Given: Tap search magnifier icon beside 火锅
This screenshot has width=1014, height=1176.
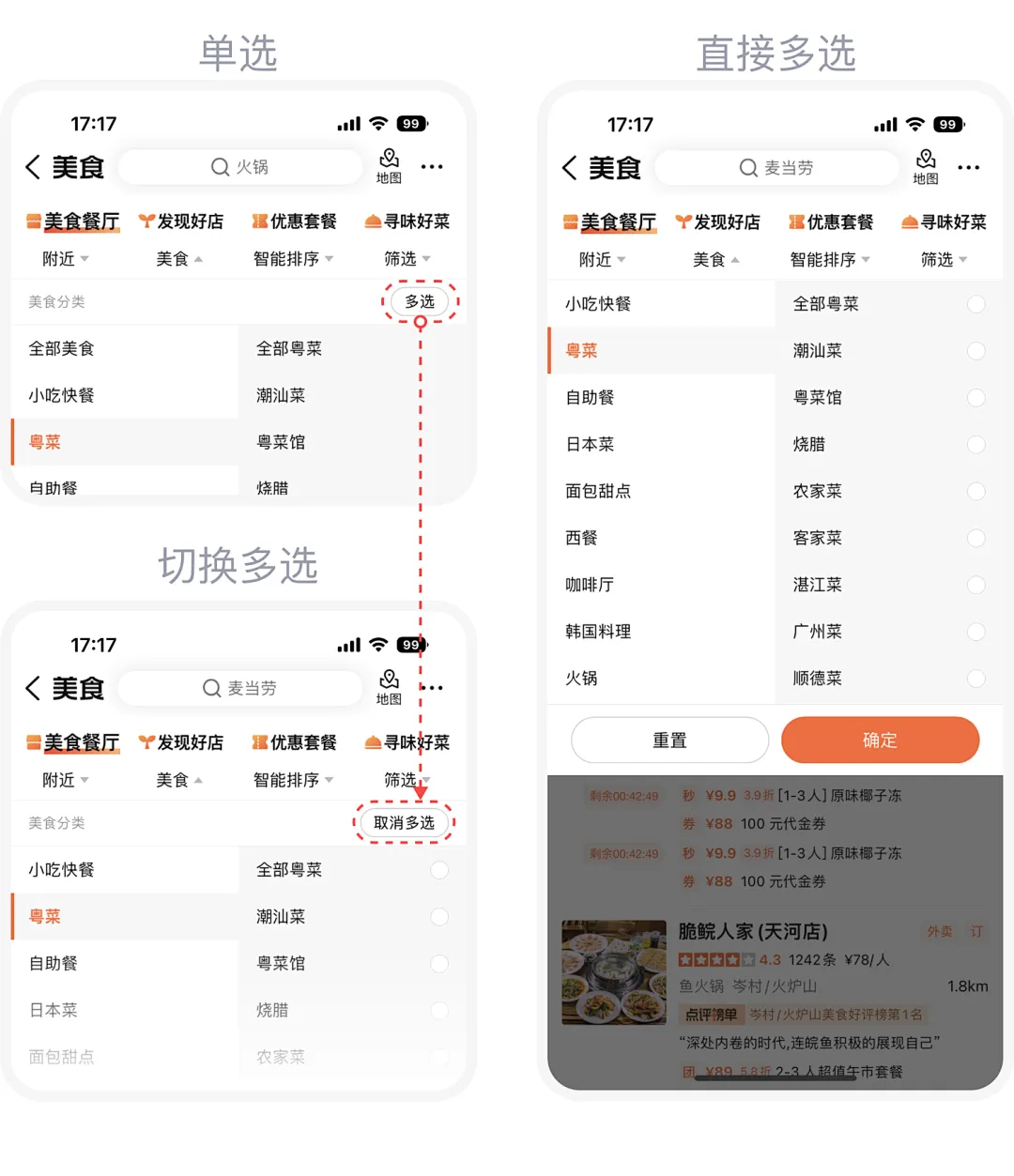Looking at the screenshot, I should (x=221, y=167).
